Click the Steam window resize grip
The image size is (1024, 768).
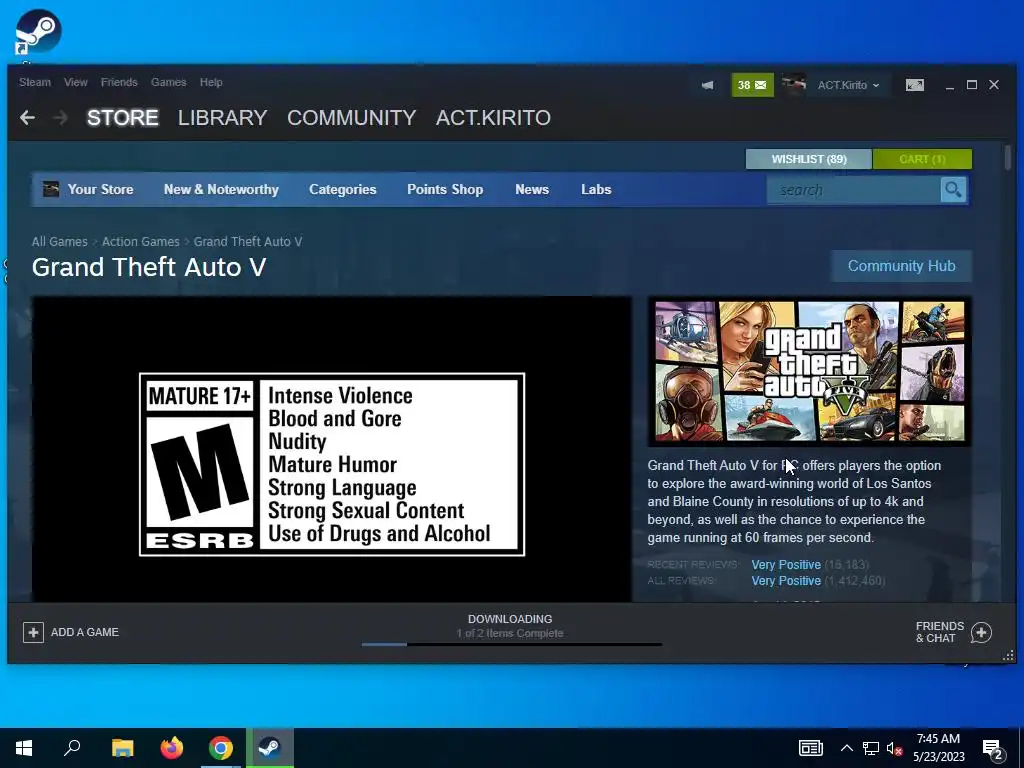click(x=1008, y=656)
